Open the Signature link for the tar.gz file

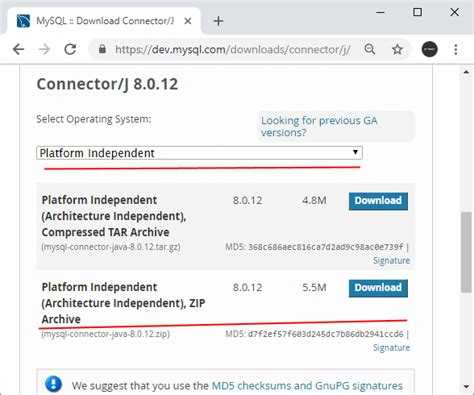(391, 260)
